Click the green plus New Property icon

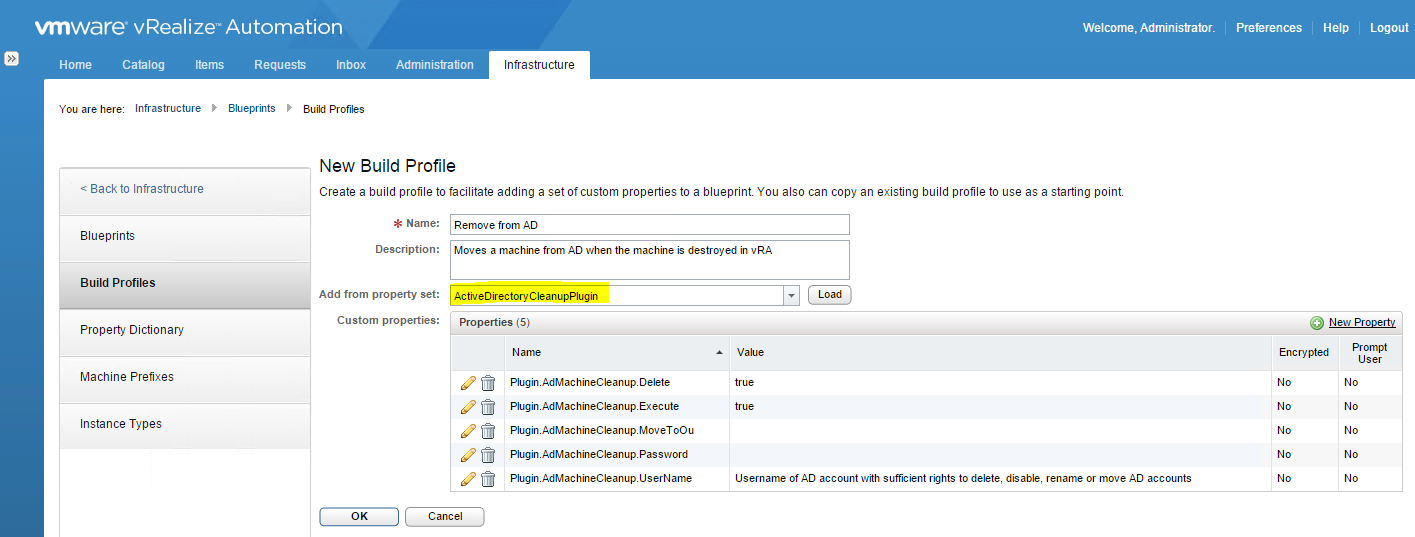pos(1317,323)
